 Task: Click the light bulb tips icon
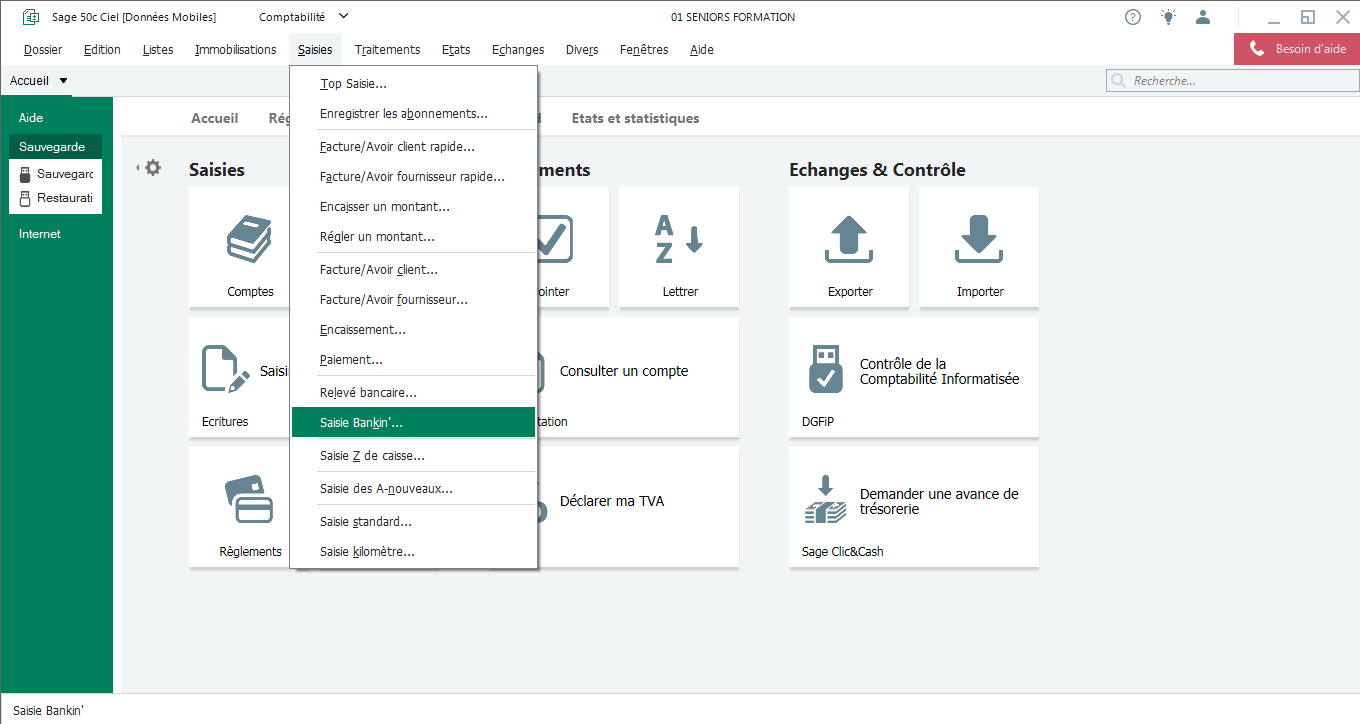[x=1168, y=17]
